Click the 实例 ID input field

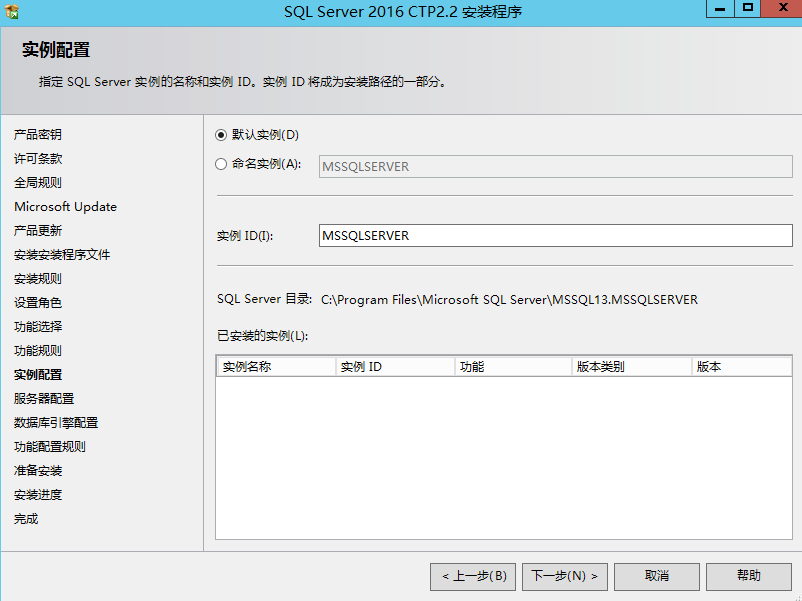pos(555,236)
